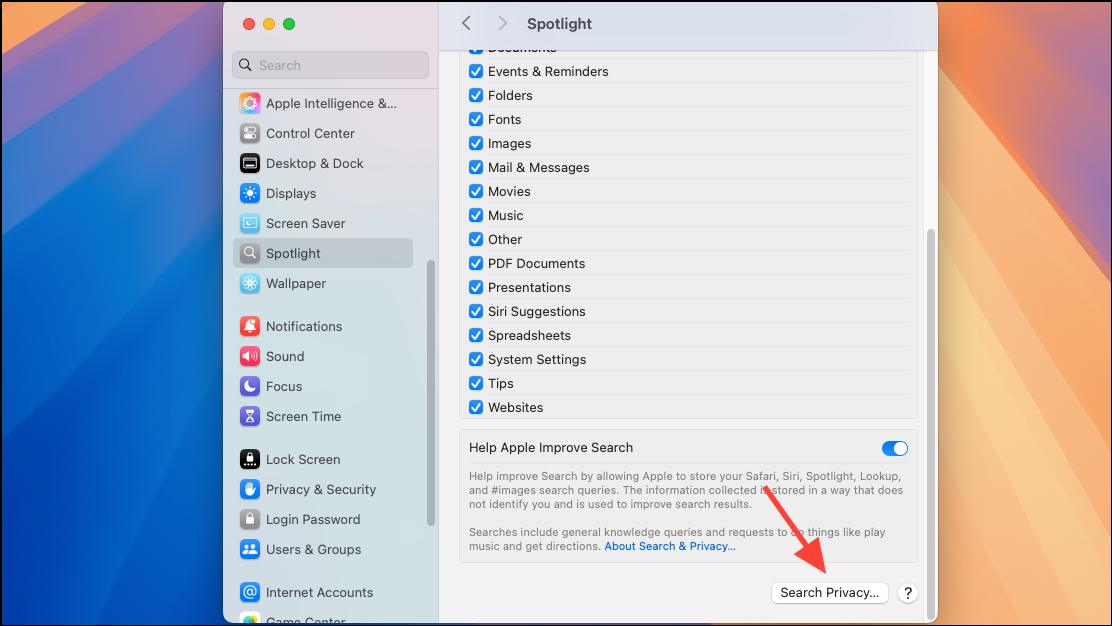Toggle System Settings checkbox
Viewport: 1112px width, 626px height.
coord(476,359)
